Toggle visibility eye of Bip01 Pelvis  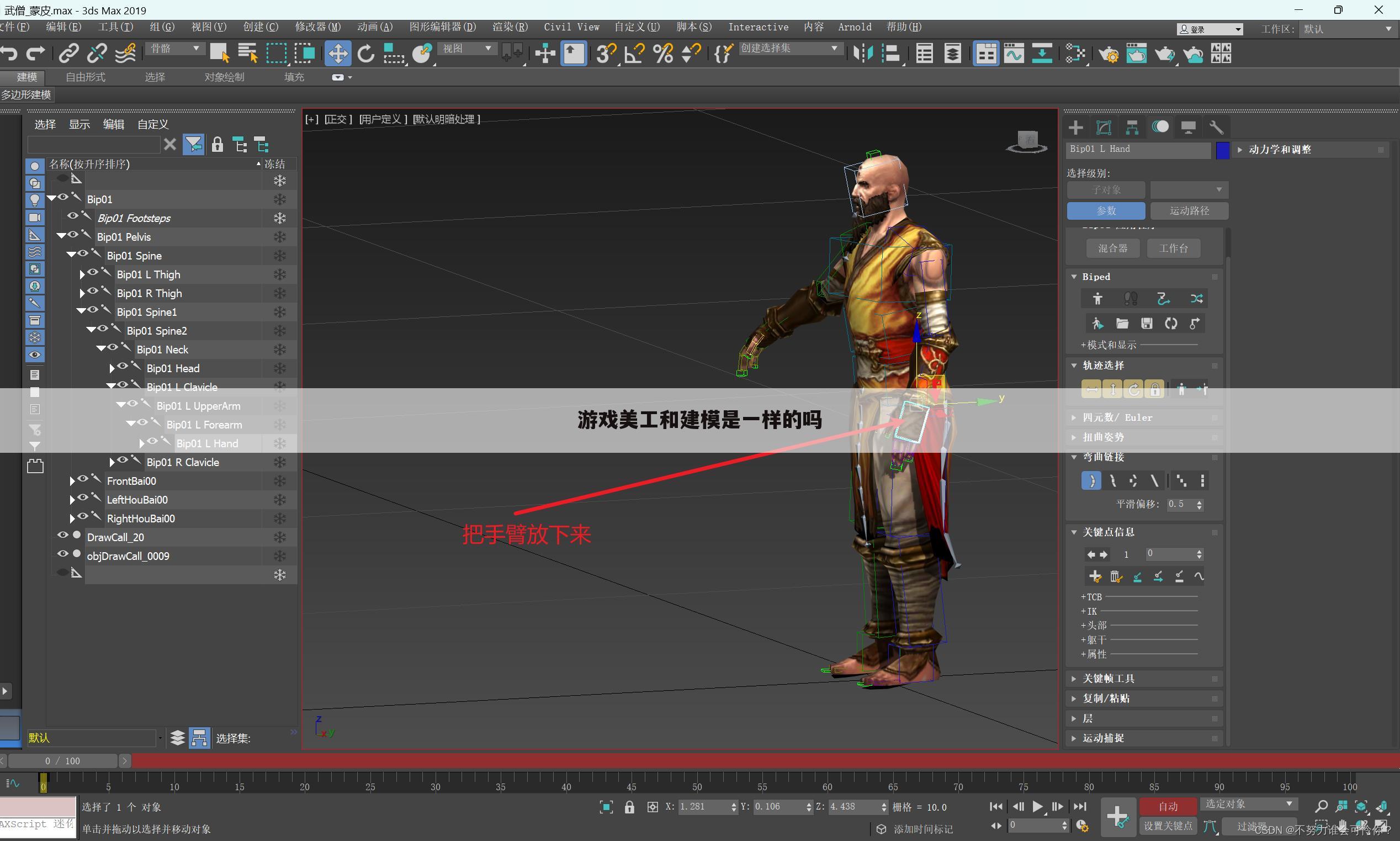[73, 235]
